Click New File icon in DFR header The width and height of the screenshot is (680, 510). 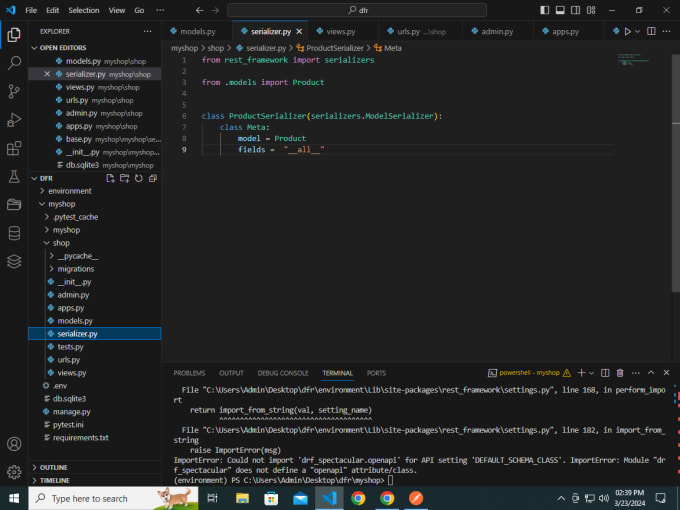(110, 178)
